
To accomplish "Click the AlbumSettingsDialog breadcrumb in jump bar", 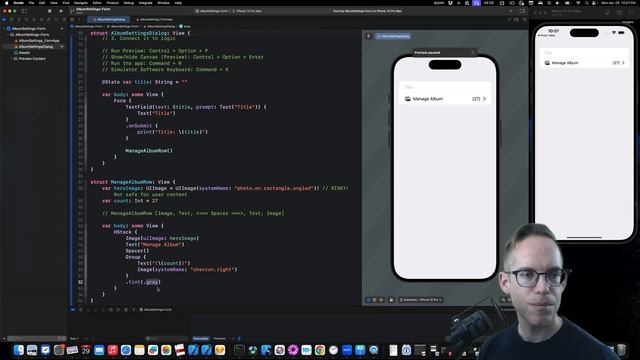I will [x=160, y=26].
